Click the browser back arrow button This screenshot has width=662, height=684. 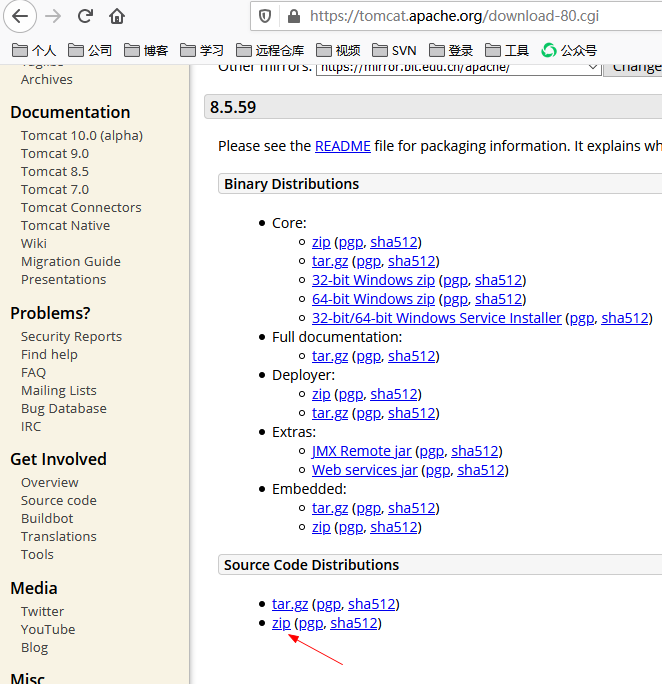point(20,16)
